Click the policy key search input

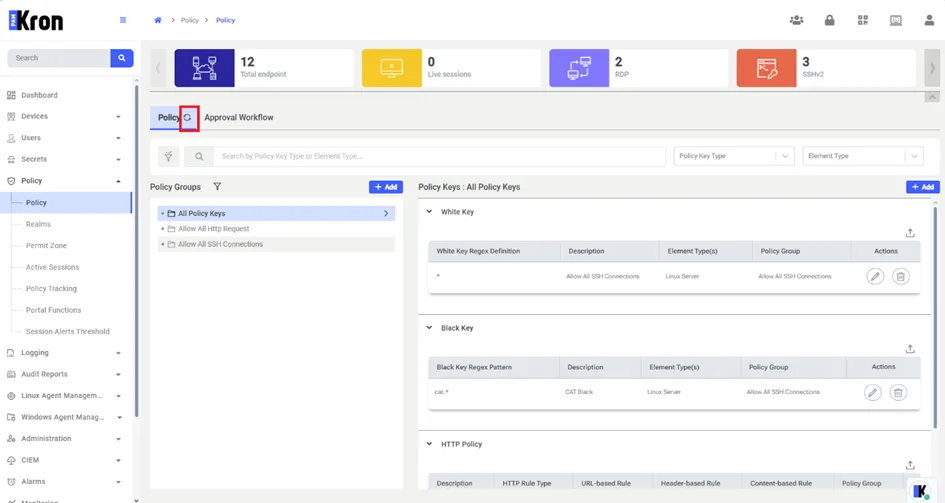click(439, 156)
